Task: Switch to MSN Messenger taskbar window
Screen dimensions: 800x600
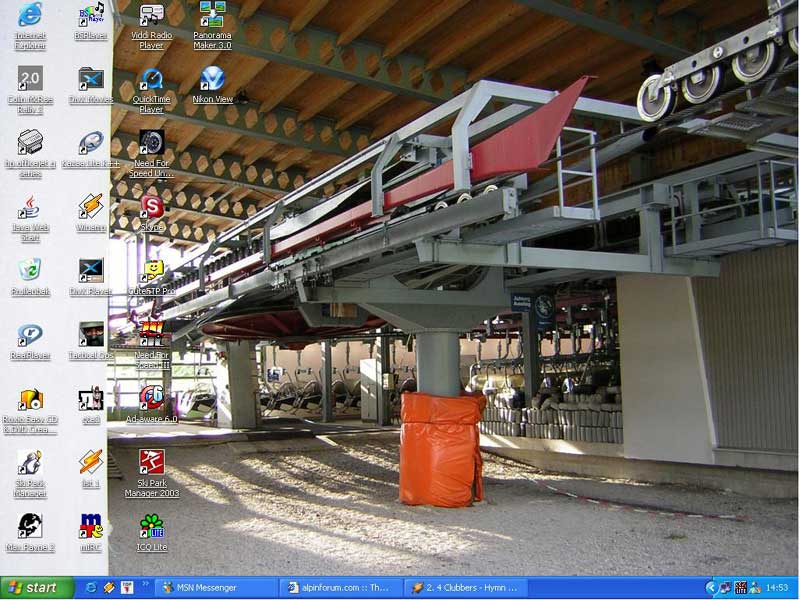Action: click(x=217, y=588)
